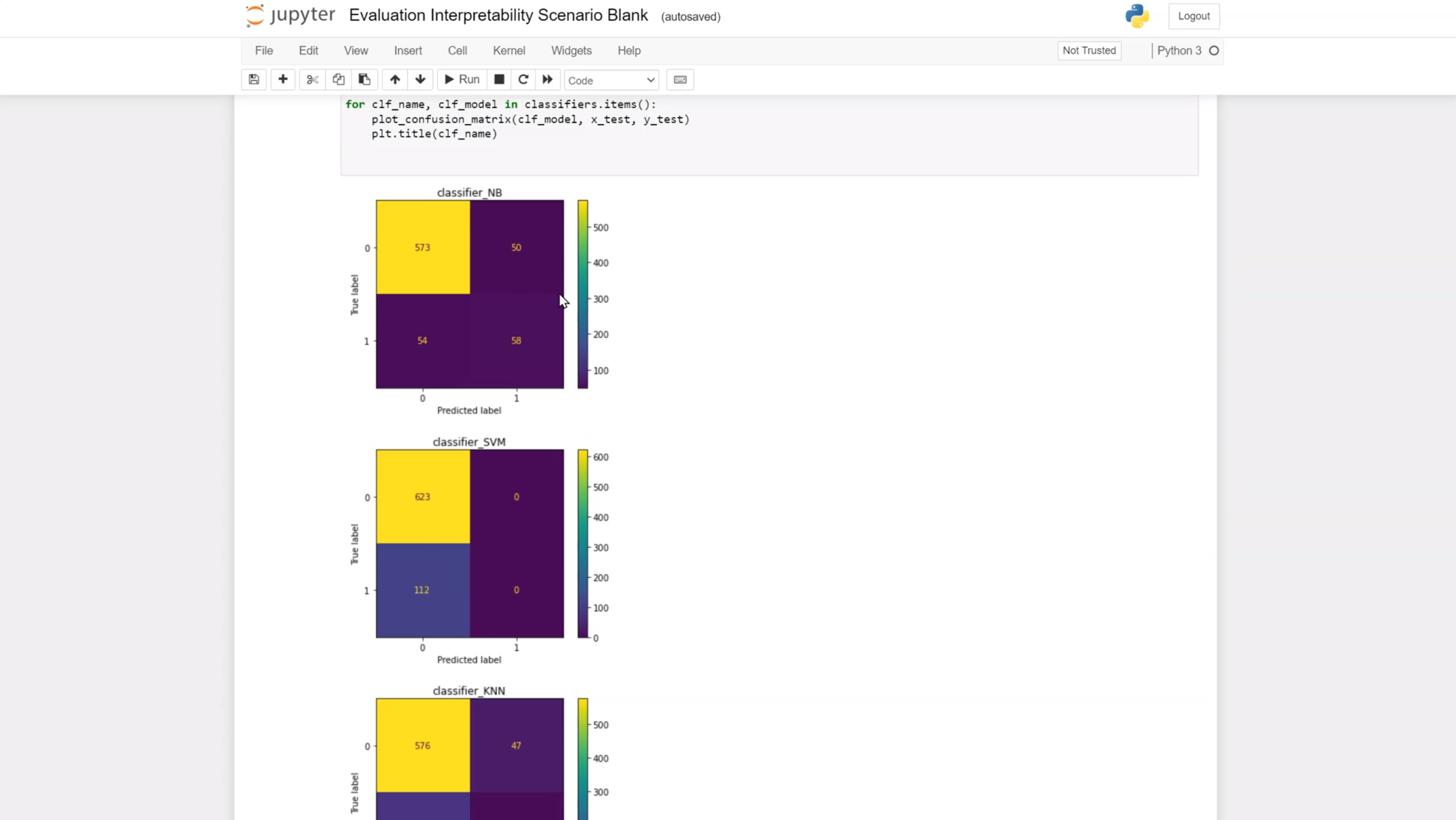Viewport: 1456px width, 820px height.
Task: Click the Not Trusted button
Action: 1089,51
